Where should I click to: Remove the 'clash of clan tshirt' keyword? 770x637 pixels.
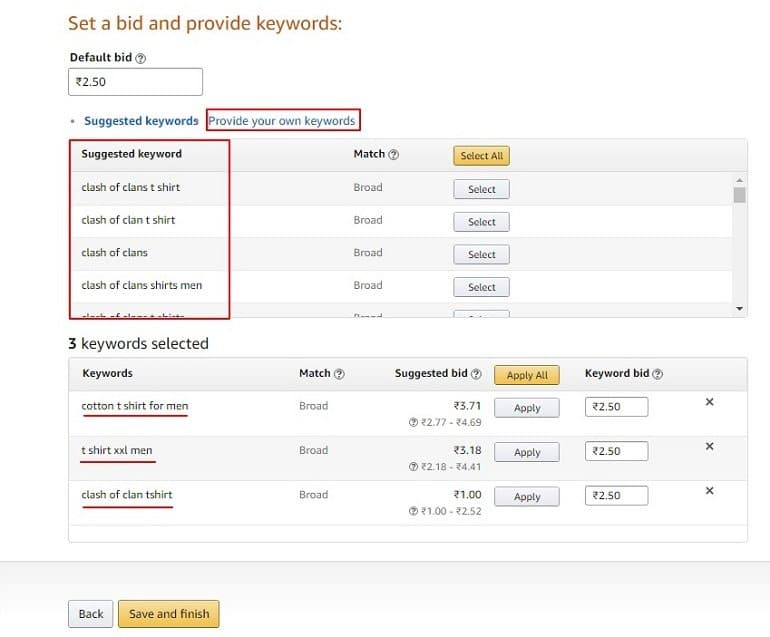(709, 490)
